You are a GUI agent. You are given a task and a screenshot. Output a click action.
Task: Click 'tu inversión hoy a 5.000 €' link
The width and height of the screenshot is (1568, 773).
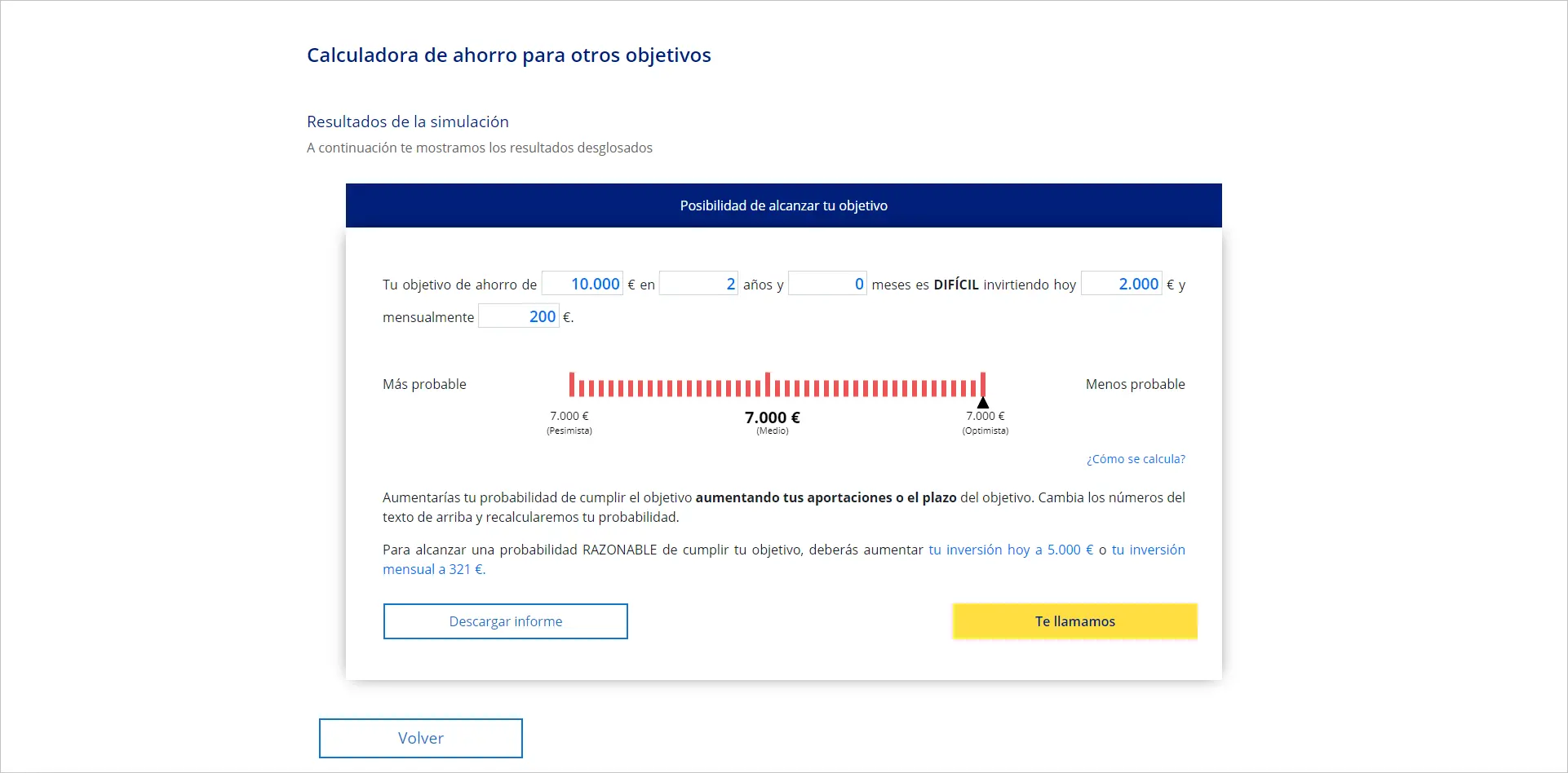pyautogui.click(x=1010, y=550)
